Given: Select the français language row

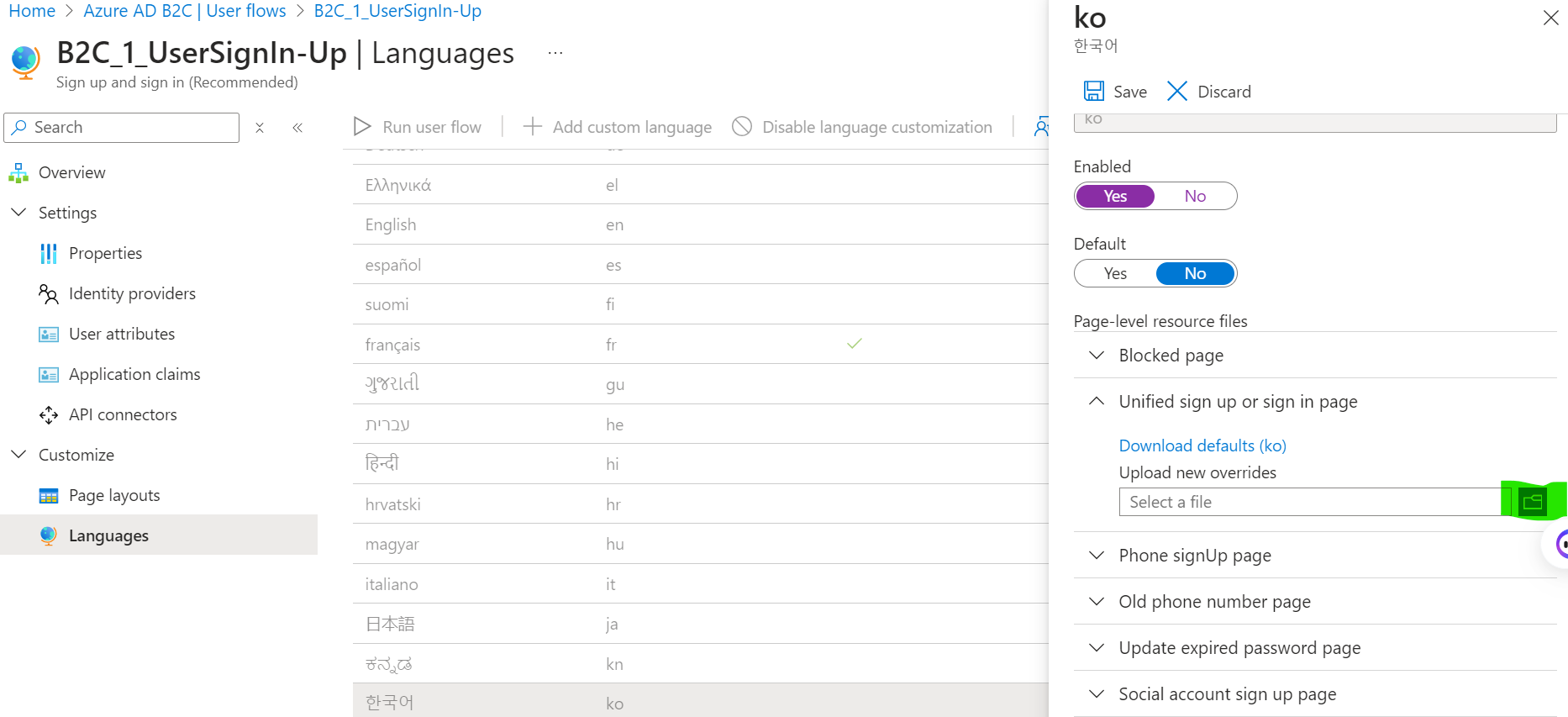Looking at the screenshot, I should (x=701, y=345).
